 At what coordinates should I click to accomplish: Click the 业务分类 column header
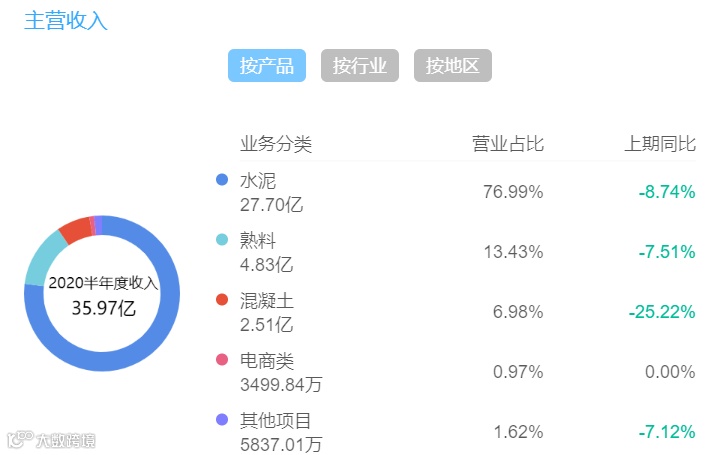(276, 144)
